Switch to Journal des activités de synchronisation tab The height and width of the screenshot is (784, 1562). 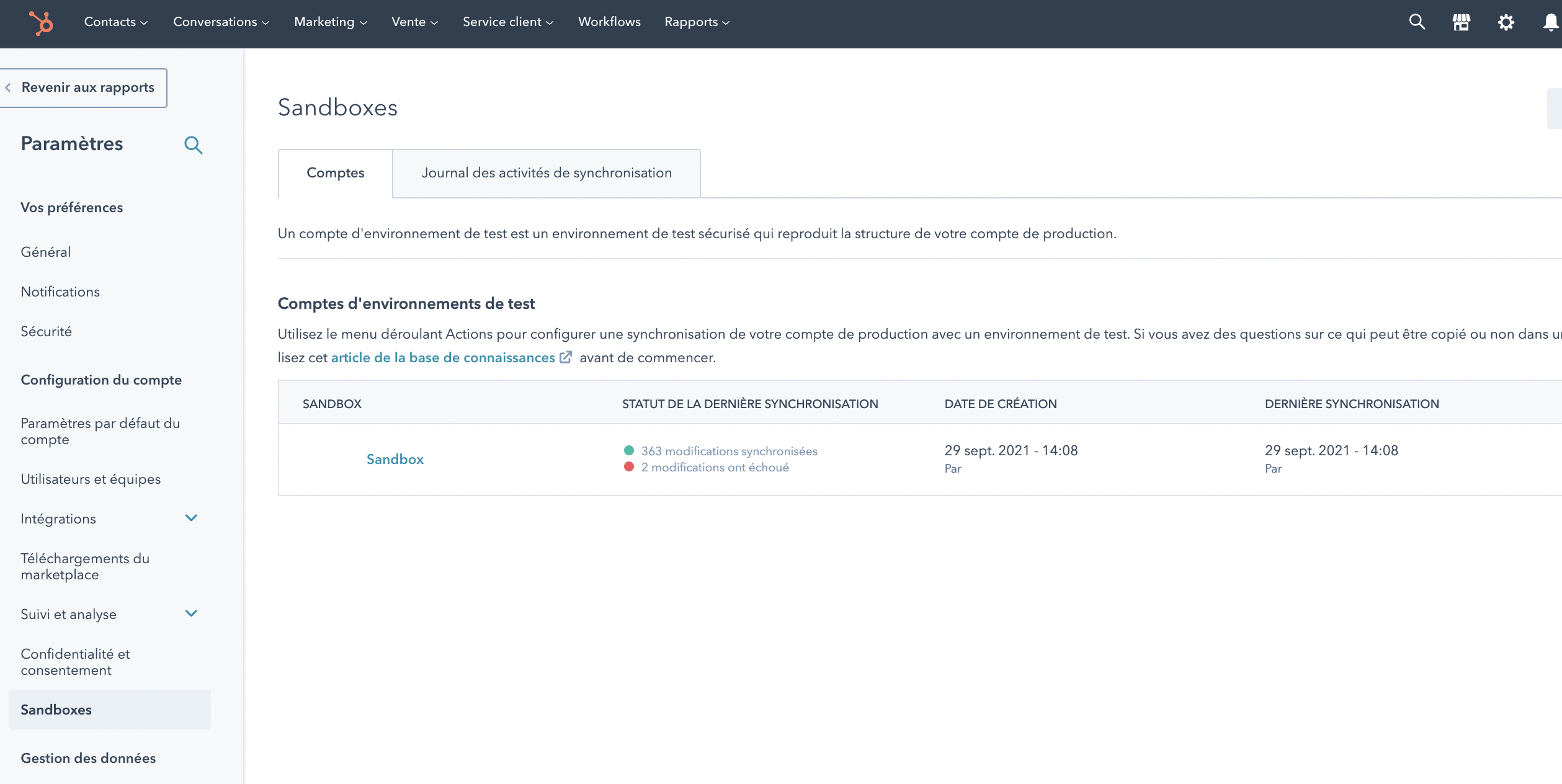pyautogui.click(x=547, y=173)
